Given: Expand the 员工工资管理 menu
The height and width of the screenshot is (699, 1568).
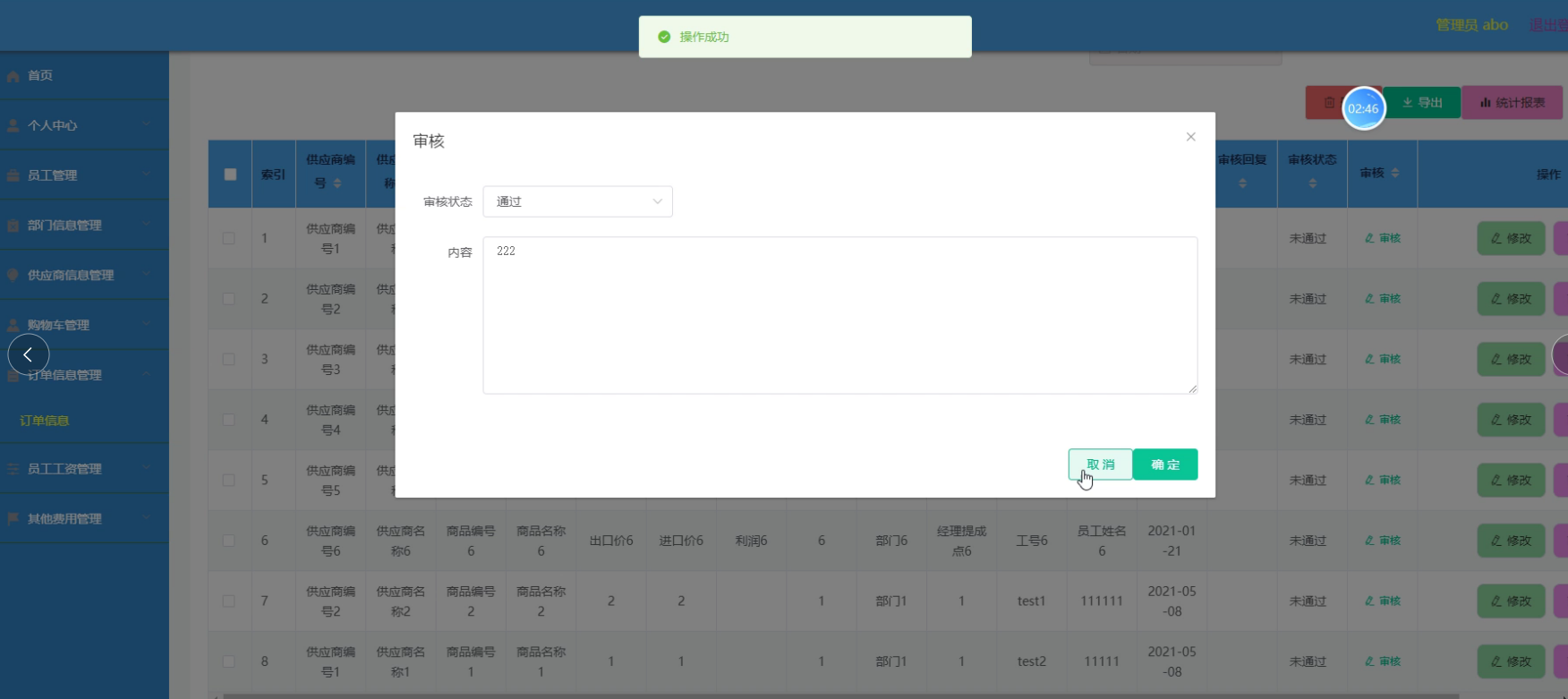Looking at the screenshot, I should [x=84, y=469].
